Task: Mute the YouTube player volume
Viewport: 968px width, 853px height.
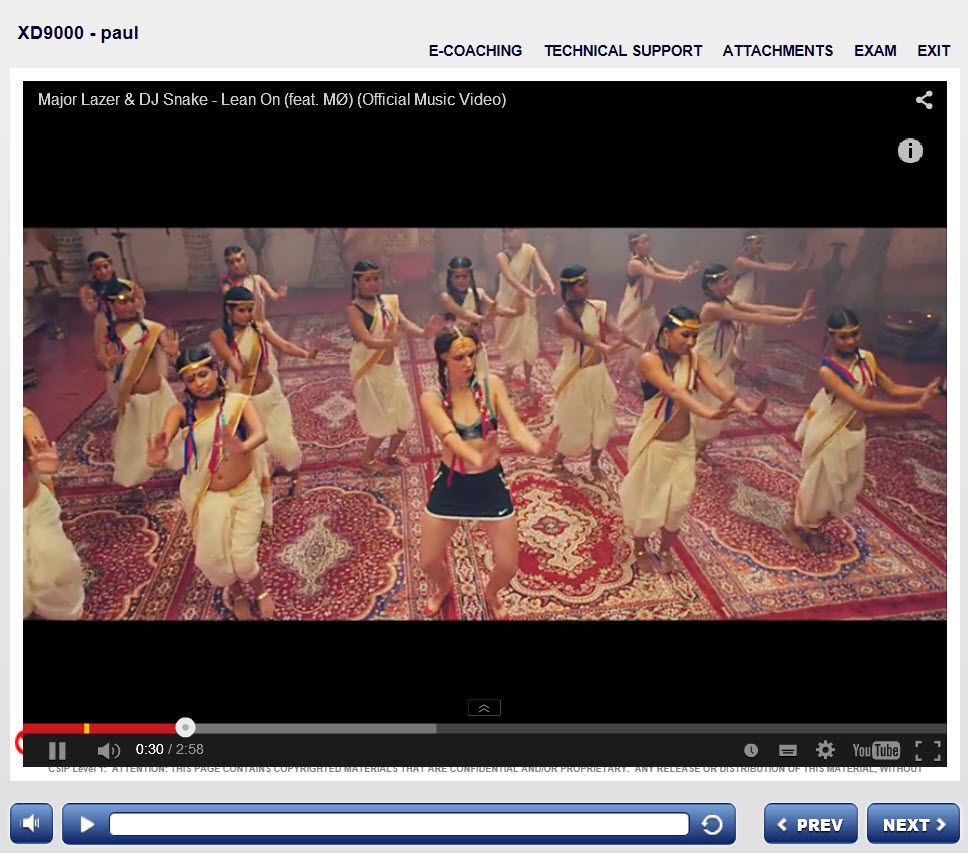Action: coord(108,750)
